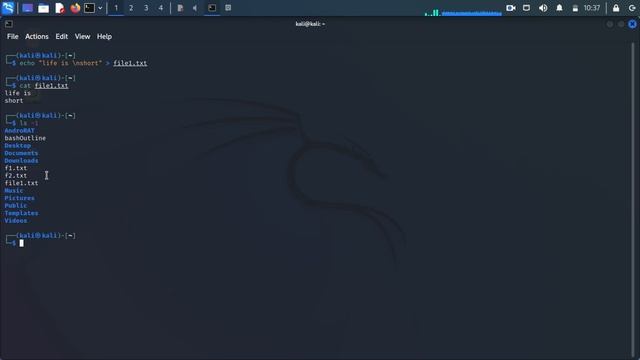
Task: Click the show desktop panel icon
Action: click(27, 8)
